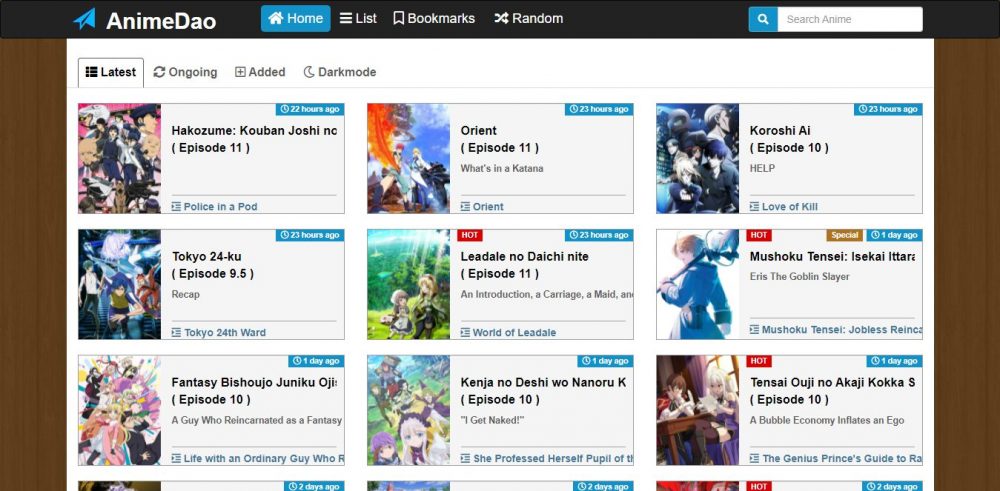This screenshot has width=1000, height=491.
Task: Open The Genius Prince's Guide series link
Action: point(835,458)
